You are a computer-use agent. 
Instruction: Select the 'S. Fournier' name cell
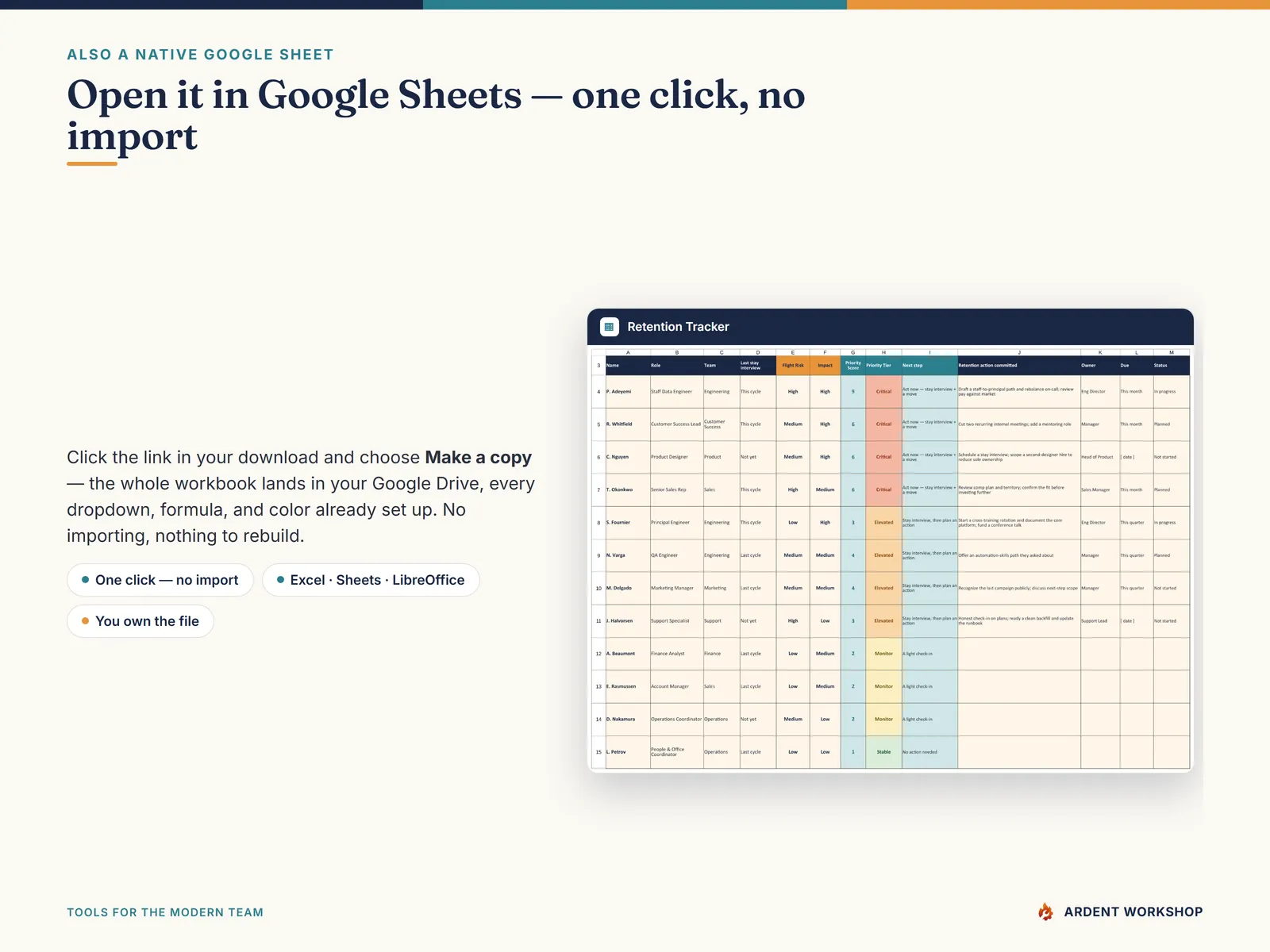[x=628, y=523]
